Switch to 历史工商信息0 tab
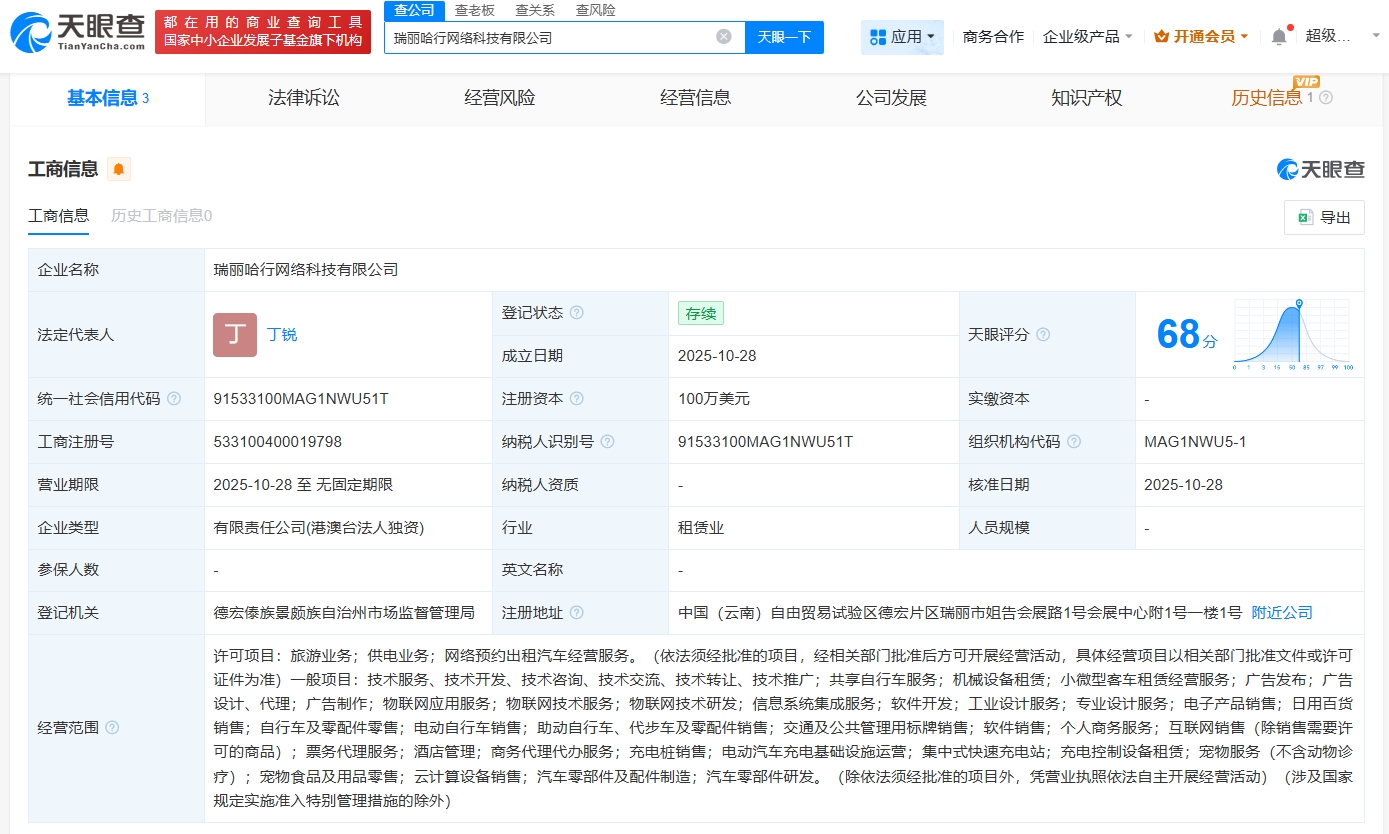 (163, 215)
